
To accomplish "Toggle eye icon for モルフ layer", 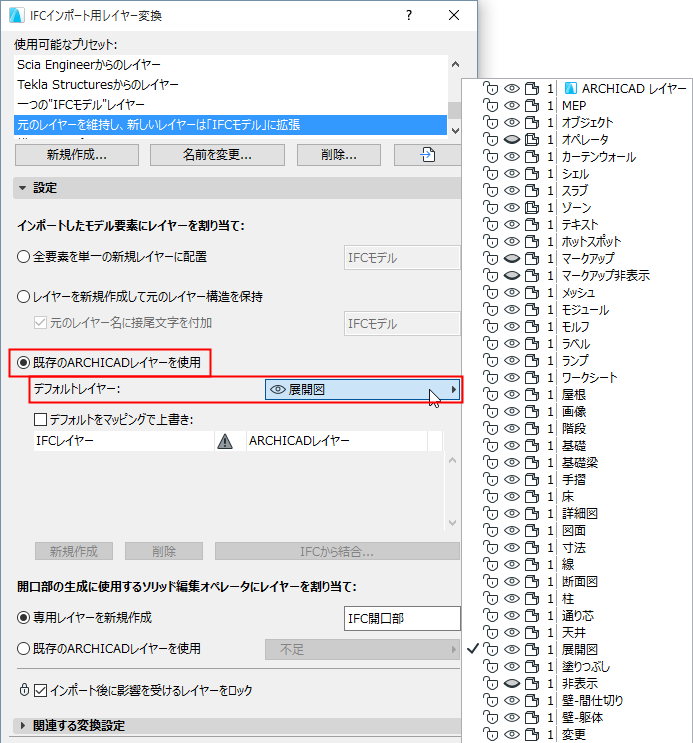I will point(511,327).
